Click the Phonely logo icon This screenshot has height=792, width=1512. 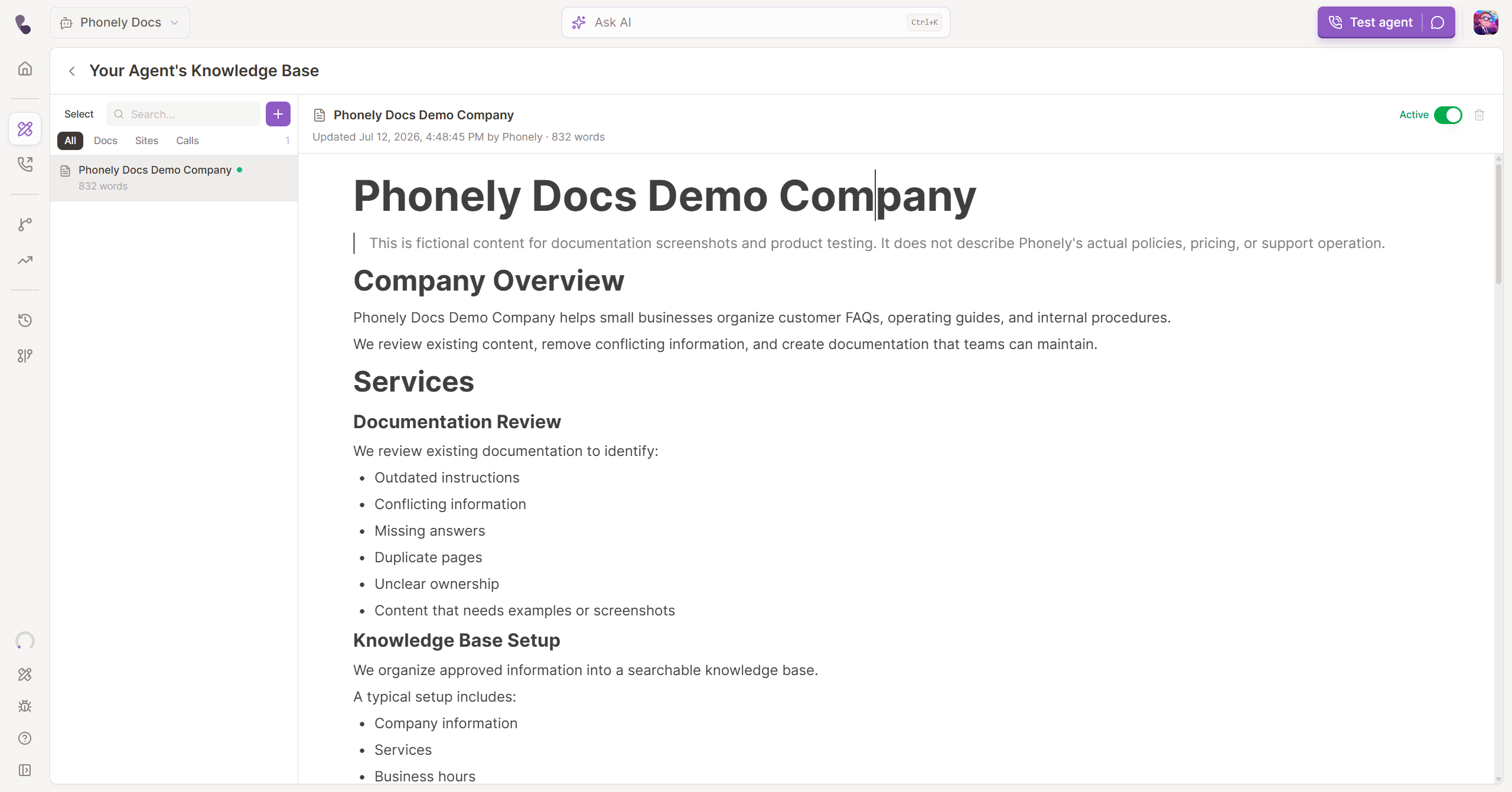23,24
